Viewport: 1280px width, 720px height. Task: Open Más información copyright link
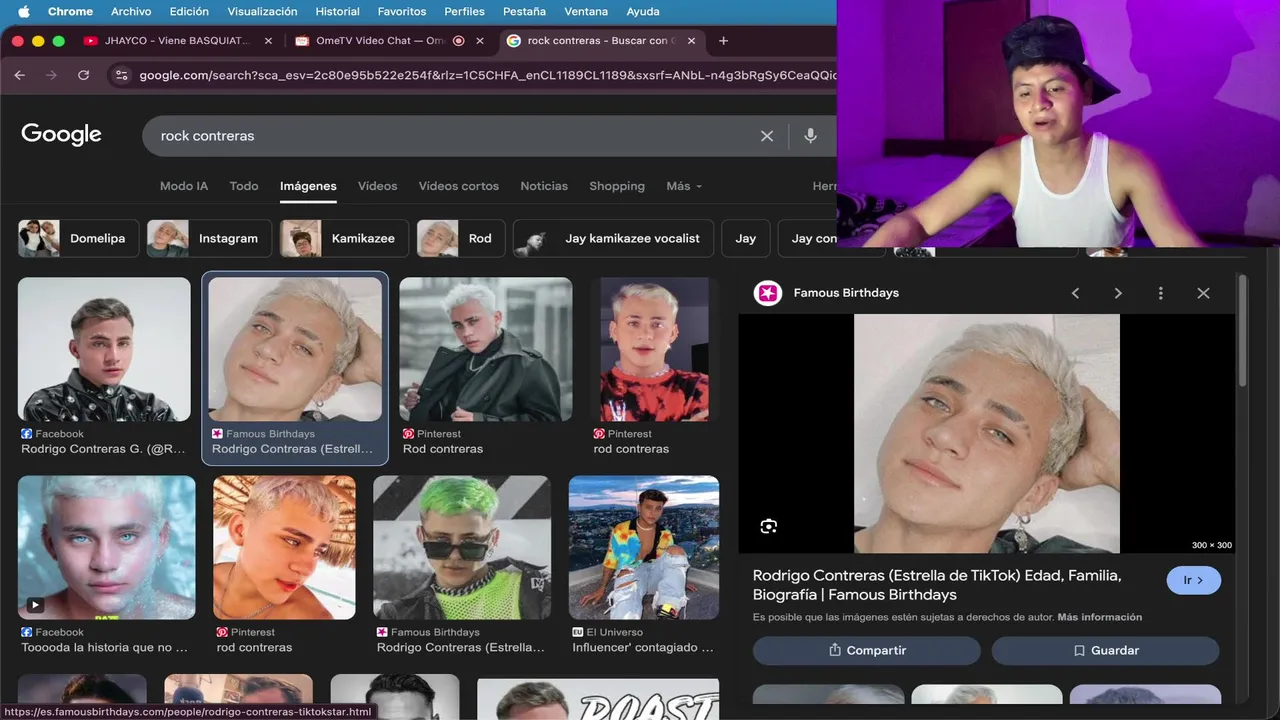pos(1099,617)
